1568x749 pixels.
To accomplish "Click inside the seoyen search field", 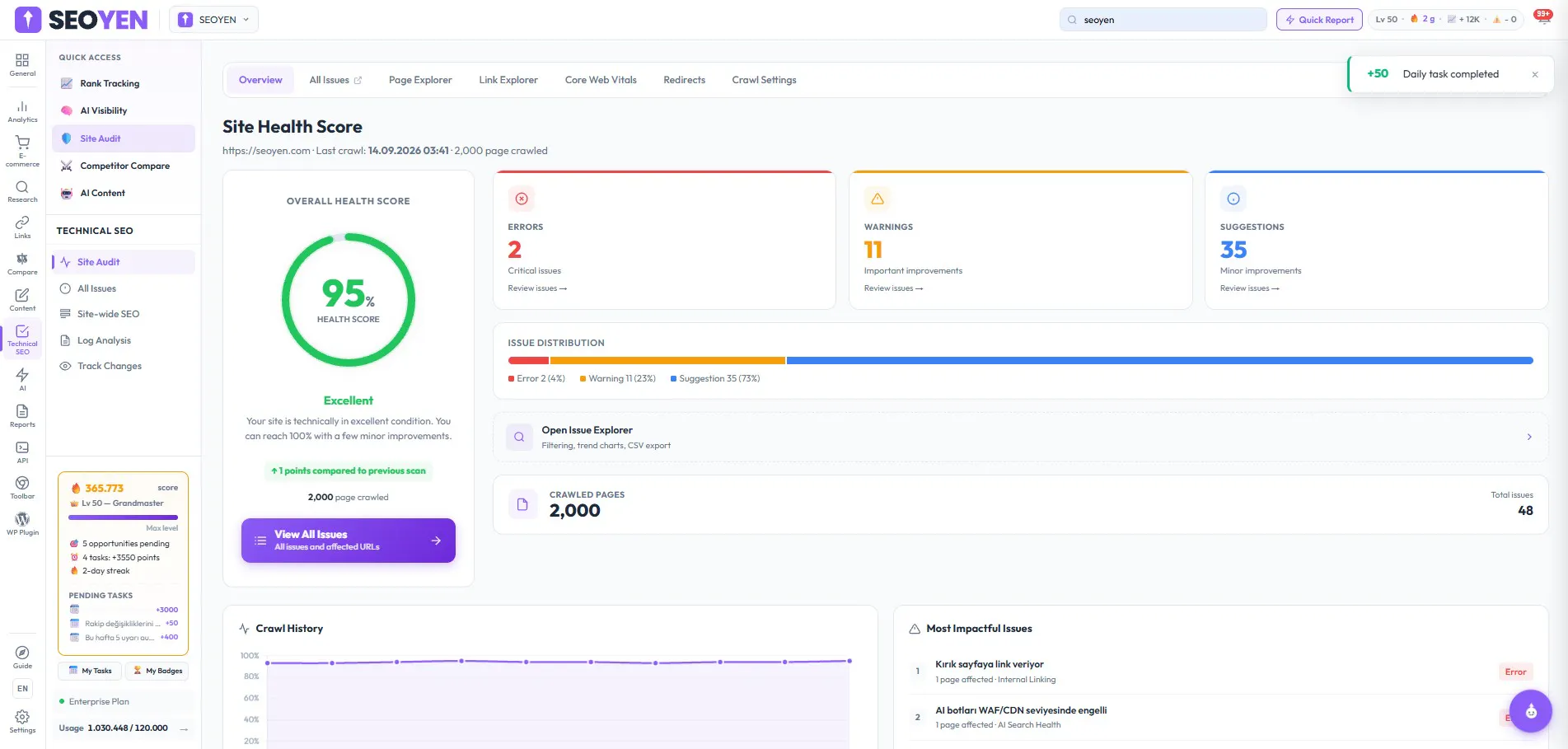I will tap(1163, 20).
